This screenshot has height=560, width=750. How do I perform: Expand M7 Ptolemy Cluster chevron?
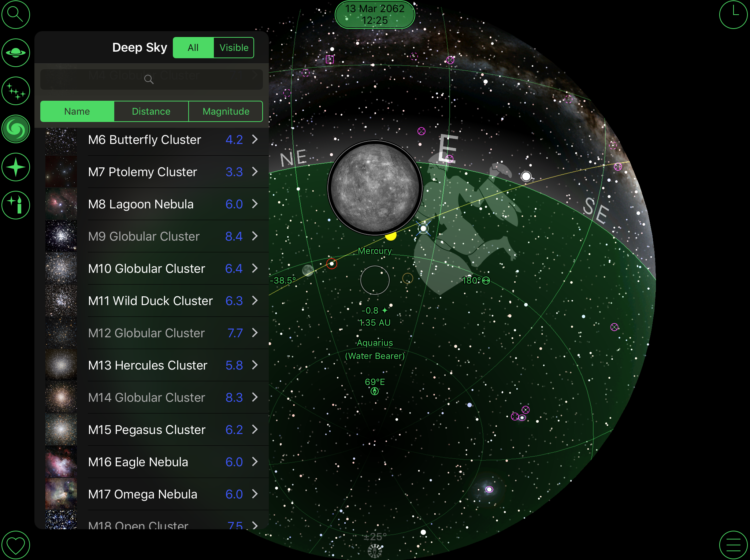pyautogui.click(x=255, y=172)
